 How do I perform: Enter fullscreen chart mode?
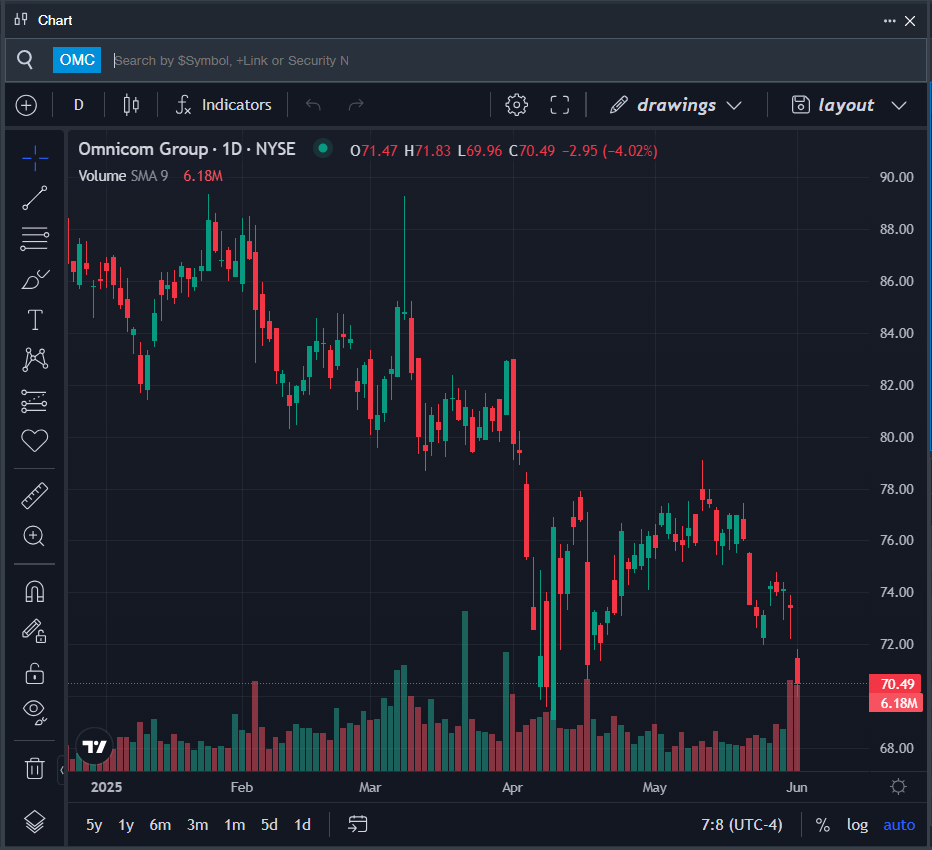[560, 105]
